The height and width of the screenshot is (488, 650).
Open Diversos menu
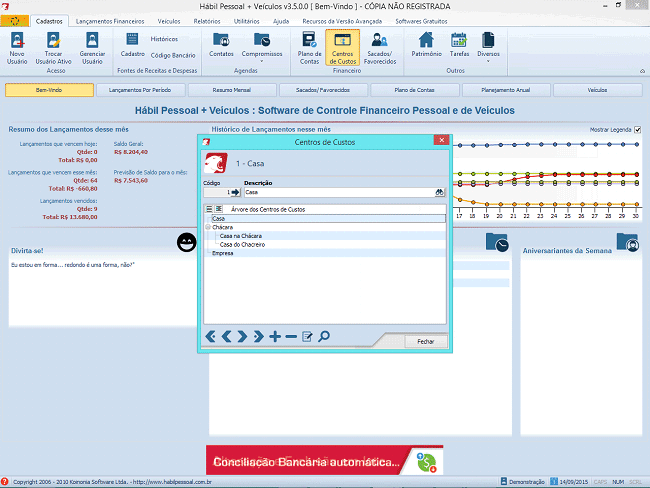[x=488, y=45]
